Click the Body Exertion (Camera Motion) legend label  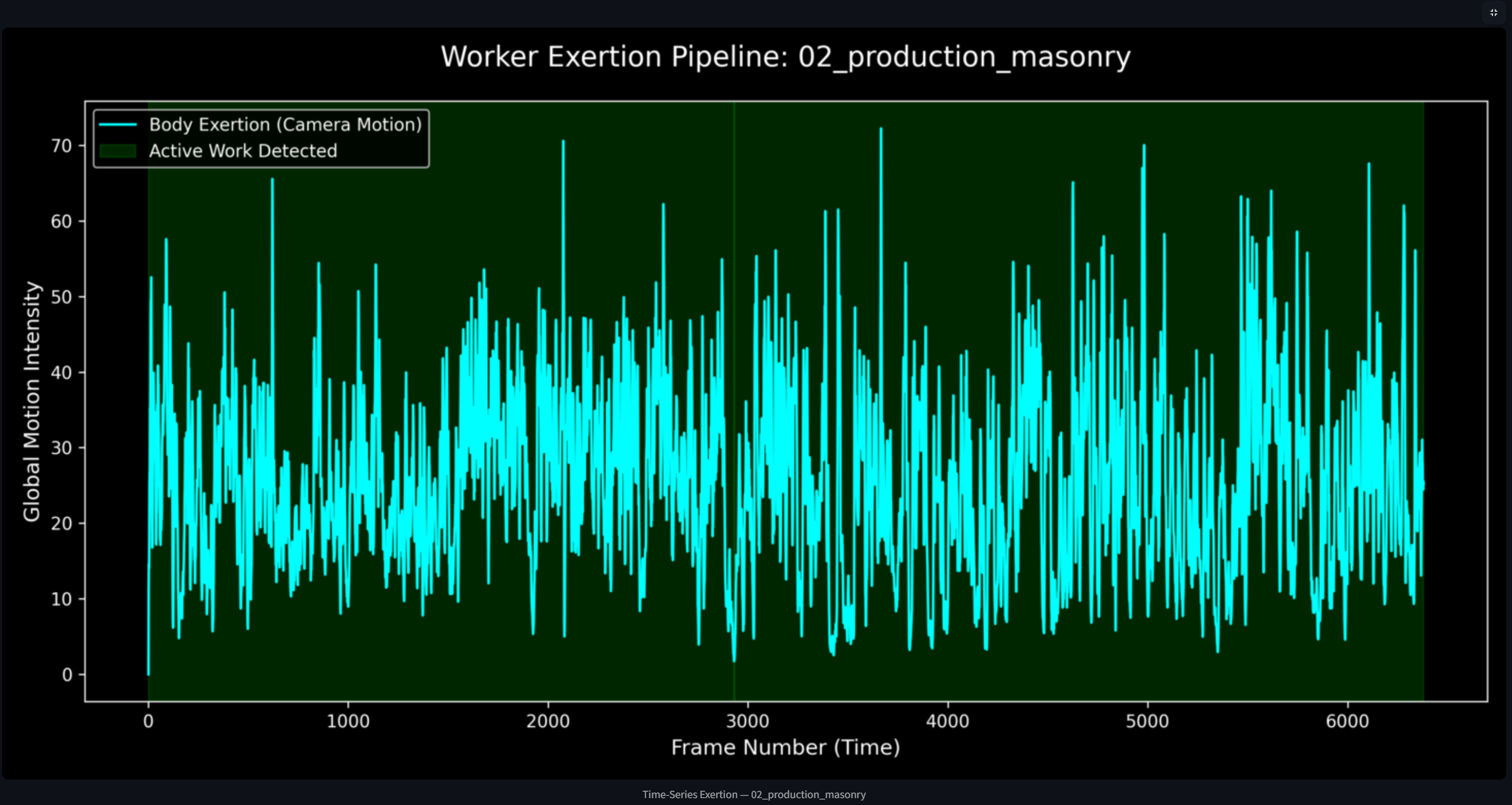285,124
